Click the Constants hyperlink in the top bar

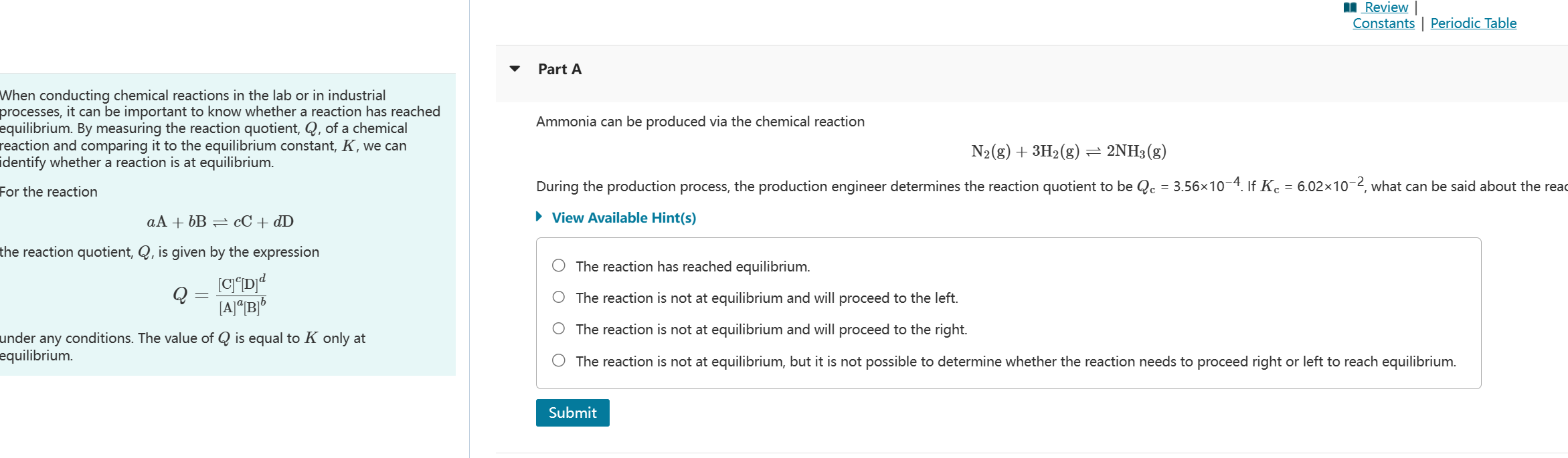[x=1383, y=22]
